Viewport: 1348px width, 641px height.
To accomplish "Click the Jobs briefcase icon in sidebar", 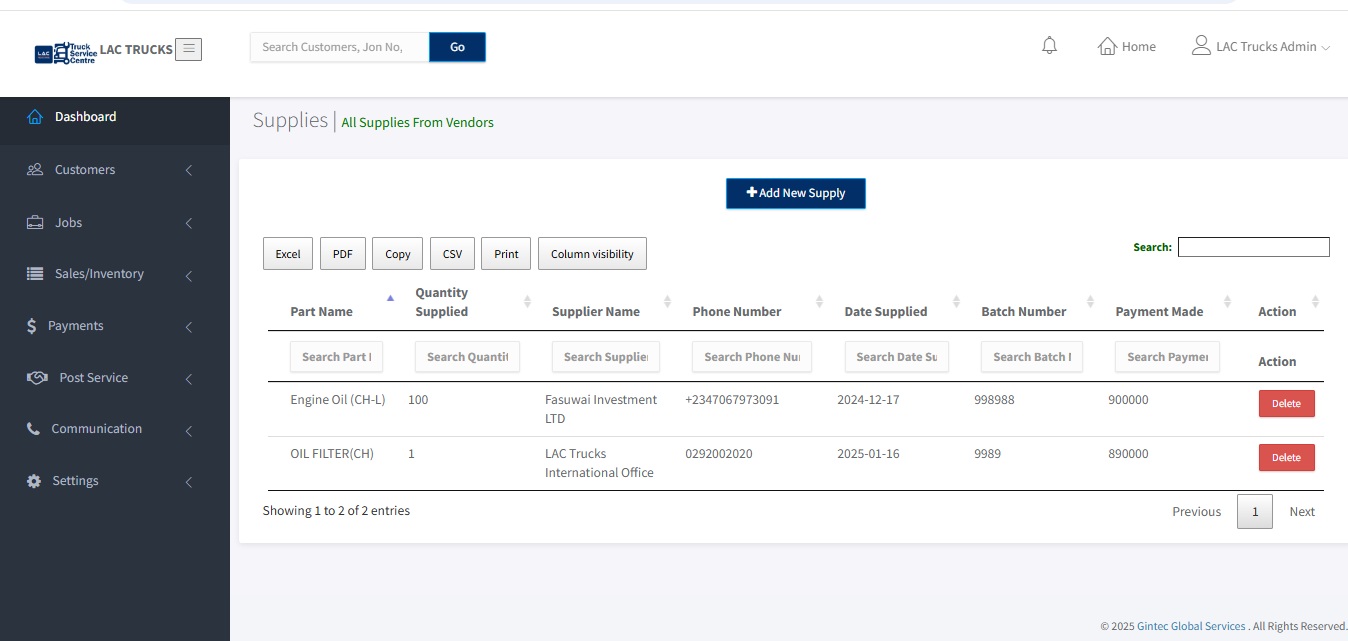I will coord(34,222).
